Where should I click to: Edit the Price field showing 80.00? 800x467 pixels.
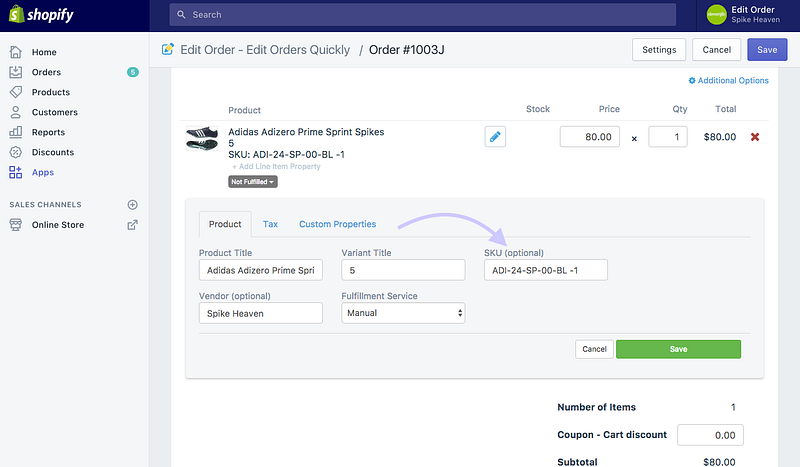pos(589,137)
